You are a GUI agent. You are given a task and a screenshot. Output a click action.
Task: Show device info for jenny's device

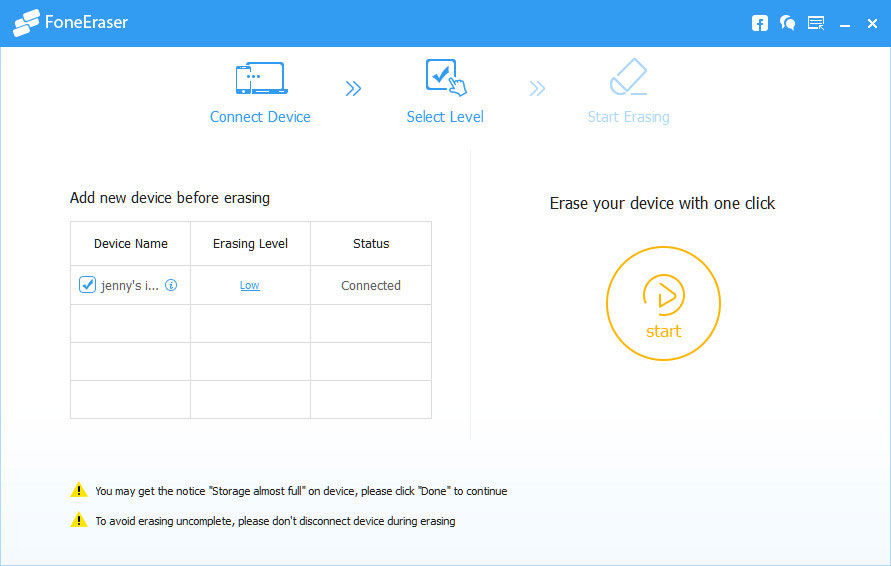(x=171, y=285)
